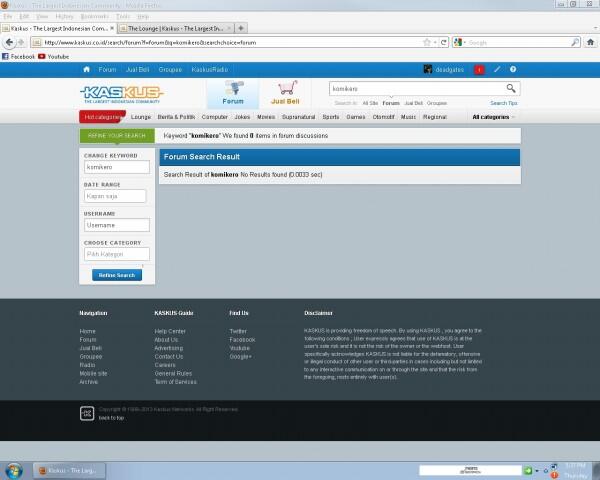Click the back to top icon in footer
Screen dimensions: 600x480
click(x=87, y=413)
